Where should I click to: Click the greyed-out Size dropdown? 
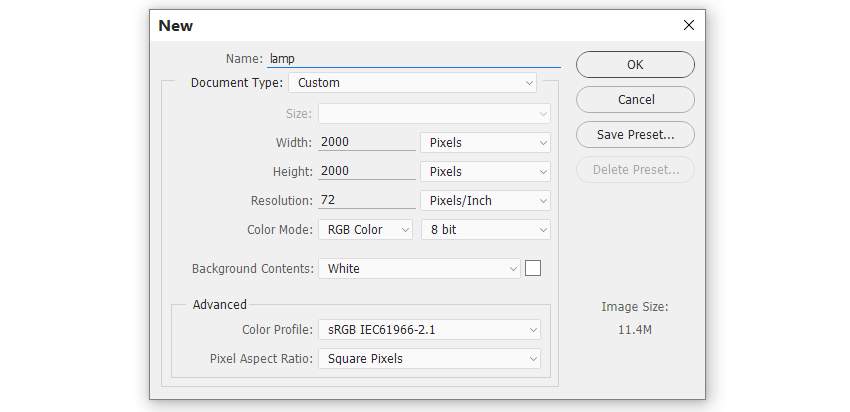[434, 114]
